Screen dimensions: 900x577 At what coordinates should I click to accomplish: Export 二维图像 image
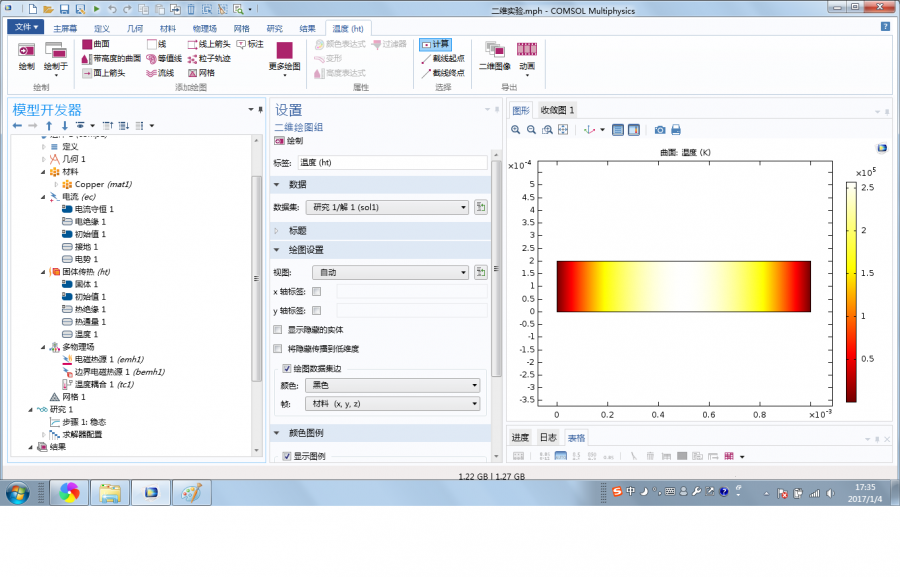point(495,56)
